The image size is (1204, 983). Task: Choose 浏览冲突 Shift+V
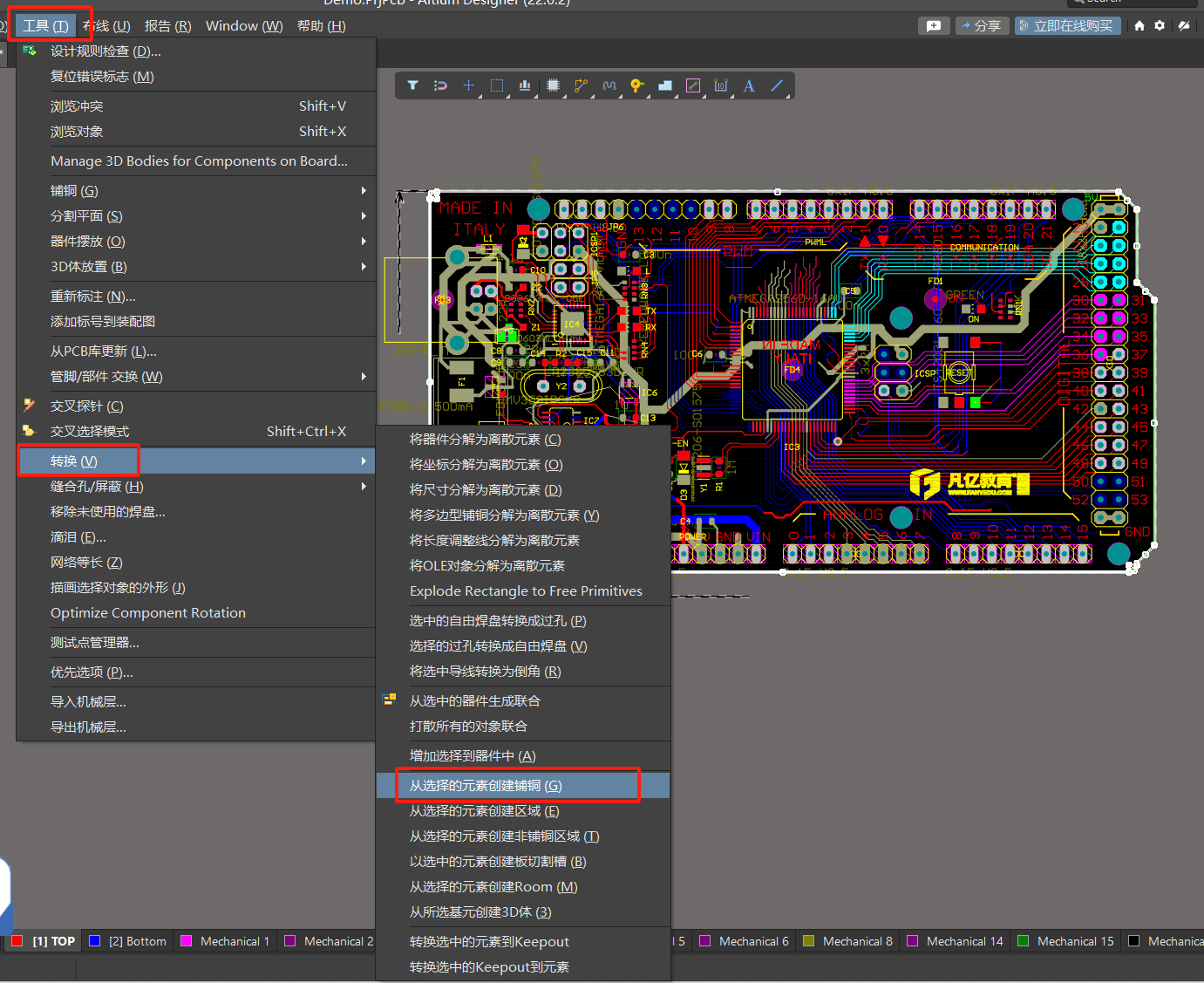[x=196, y=106]
